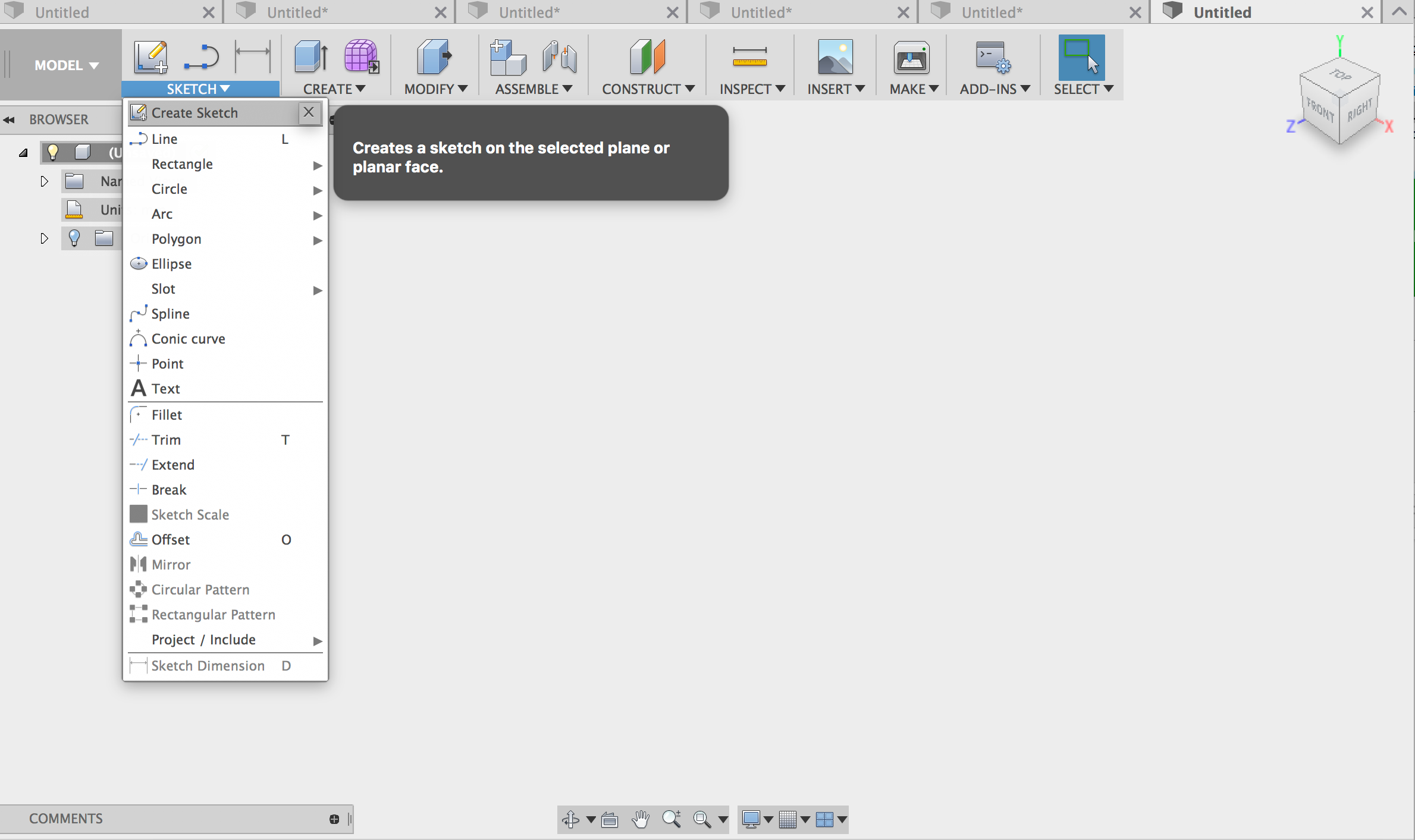Close the Create Sketch pinned item X
Viewport: 1415px width, 840px height.
click(x=309, y=112)
